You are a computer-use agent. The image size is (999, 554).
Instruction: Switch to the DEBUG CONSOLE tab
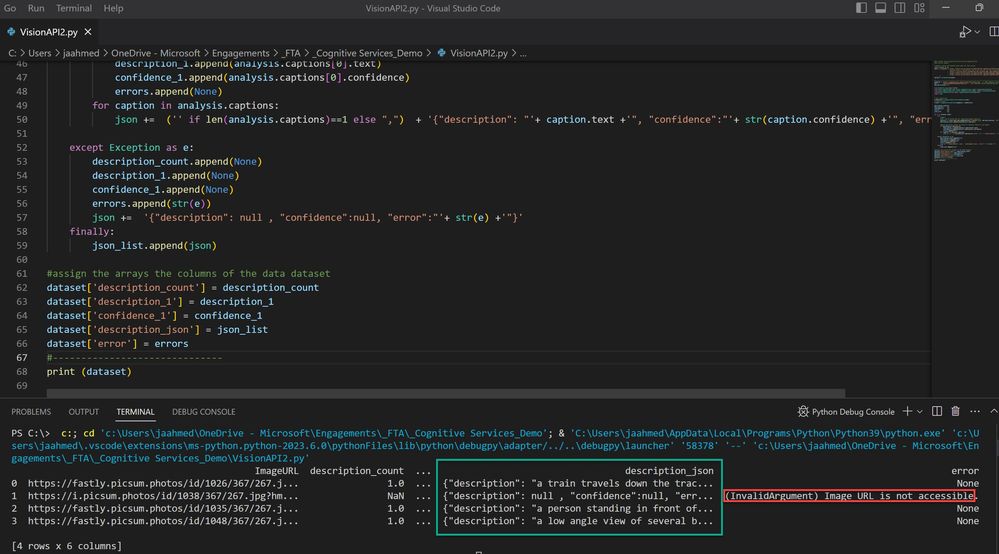(203, 411)
